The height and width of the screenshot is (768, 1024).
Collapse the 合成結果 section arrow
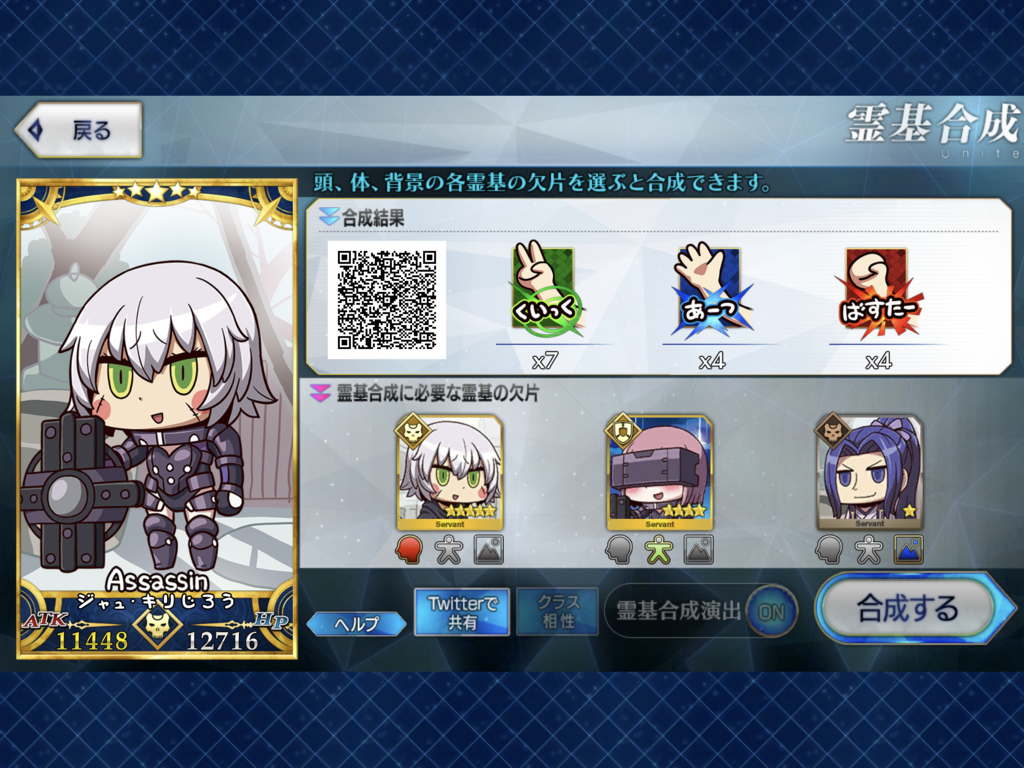(x=328, y=217)
